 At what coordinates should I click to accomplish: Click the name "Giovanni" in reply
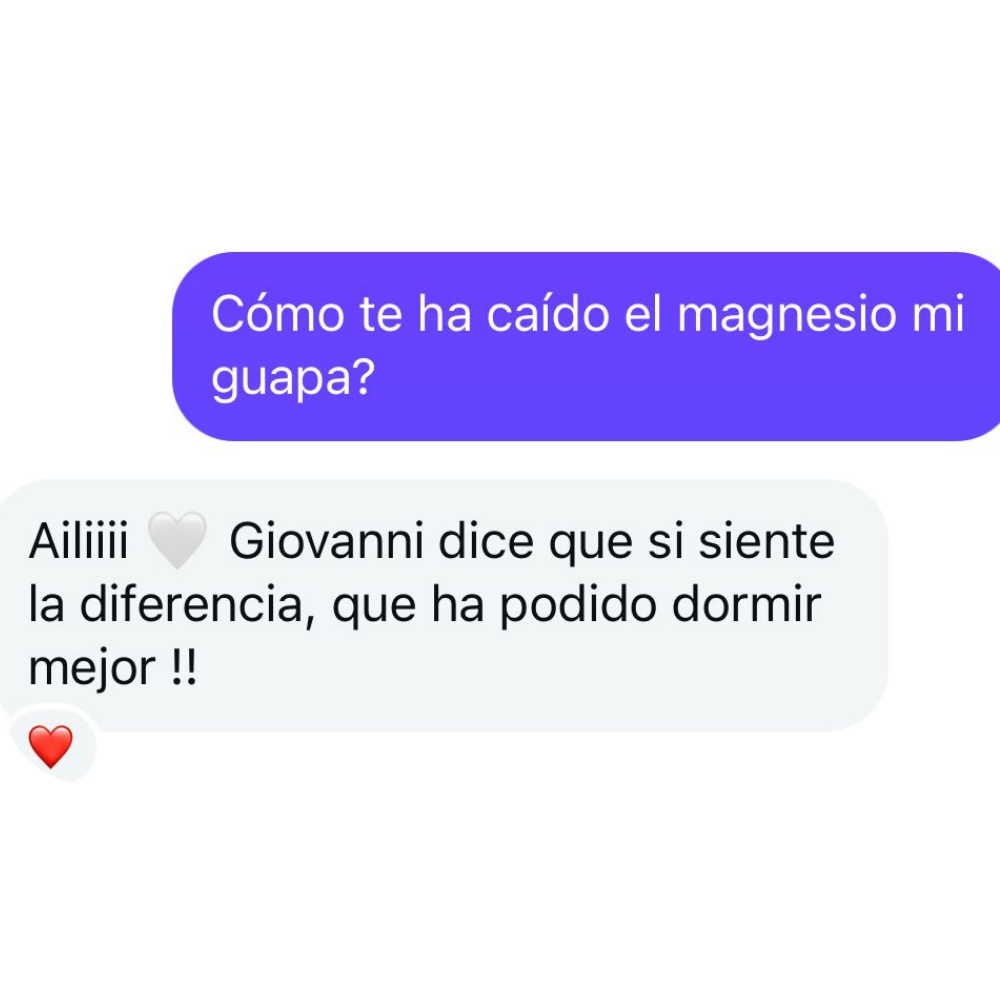tap(327, 541)
